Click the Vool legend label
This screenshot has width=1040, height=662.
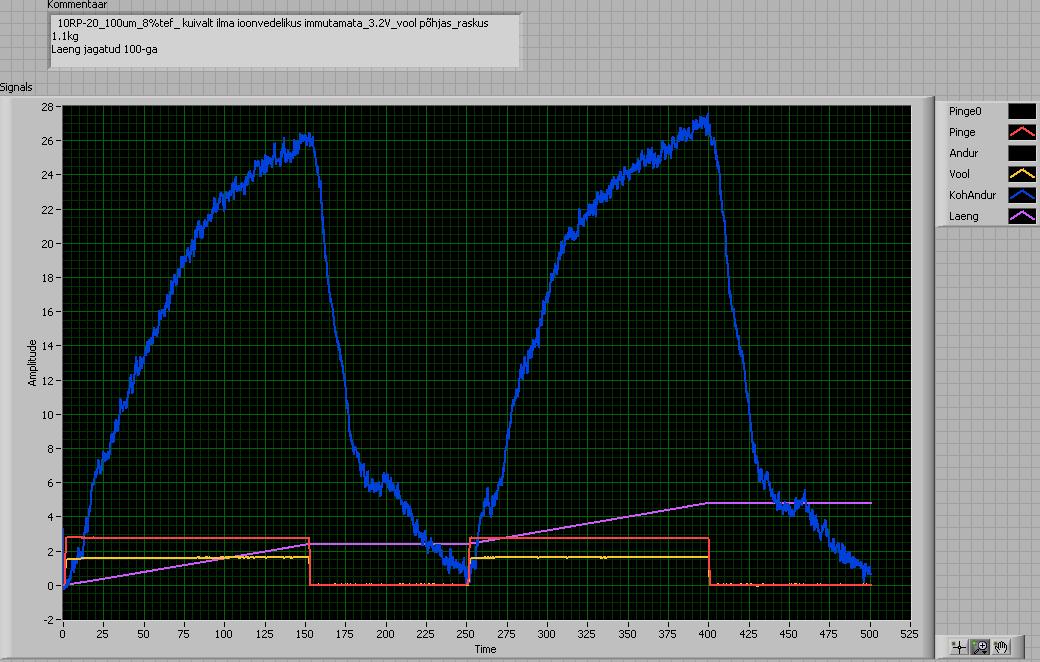[959, 174]
